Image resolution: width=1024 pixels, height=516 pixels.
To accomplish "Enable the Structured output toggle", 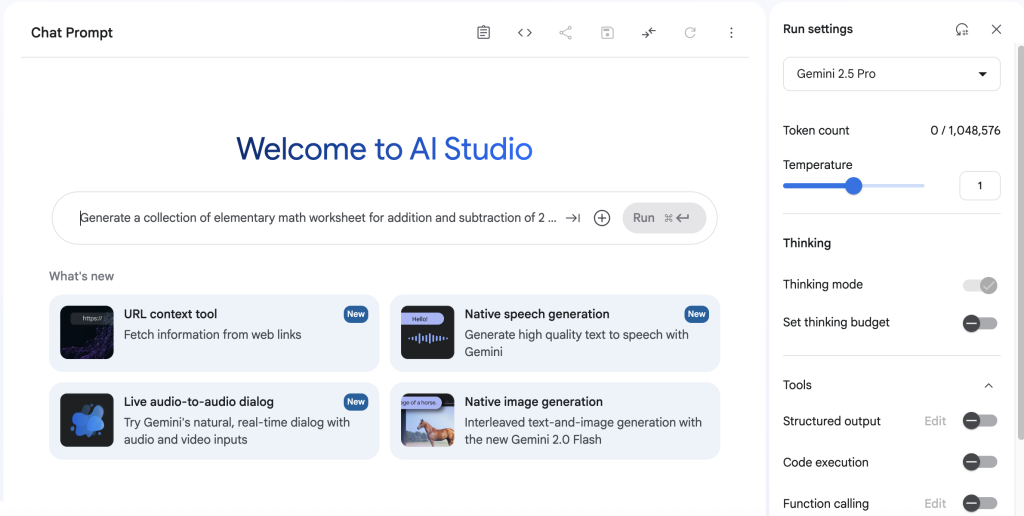I will (x=980, y=421).
